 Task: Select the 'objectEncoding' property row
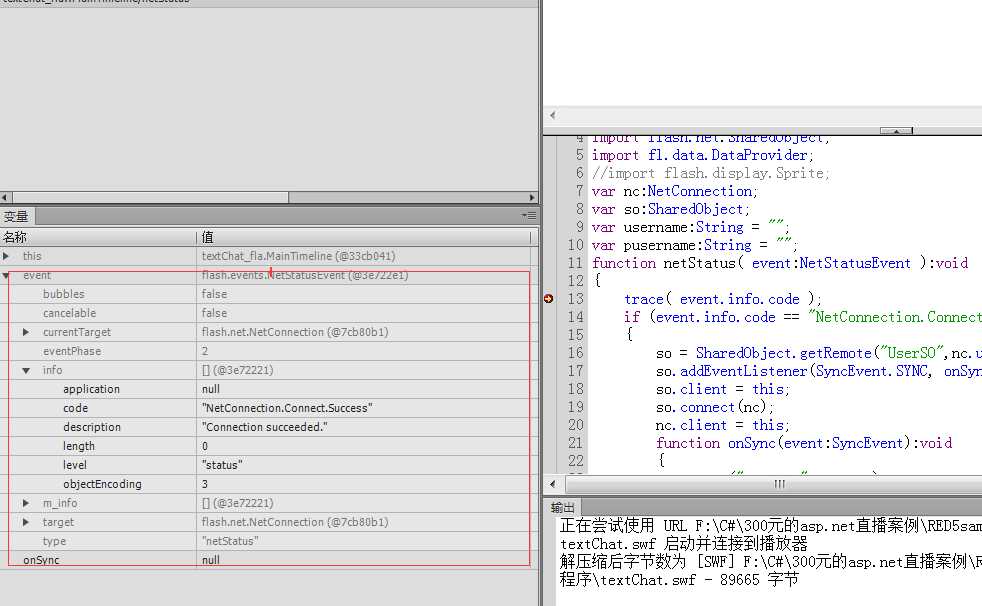[x=269, y=484]
